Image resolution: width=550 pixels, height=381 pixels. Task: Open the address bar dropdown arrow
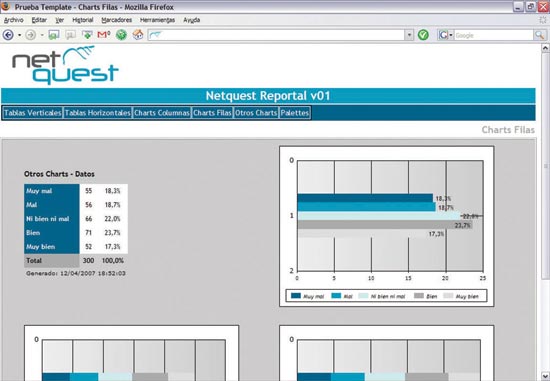409,35
